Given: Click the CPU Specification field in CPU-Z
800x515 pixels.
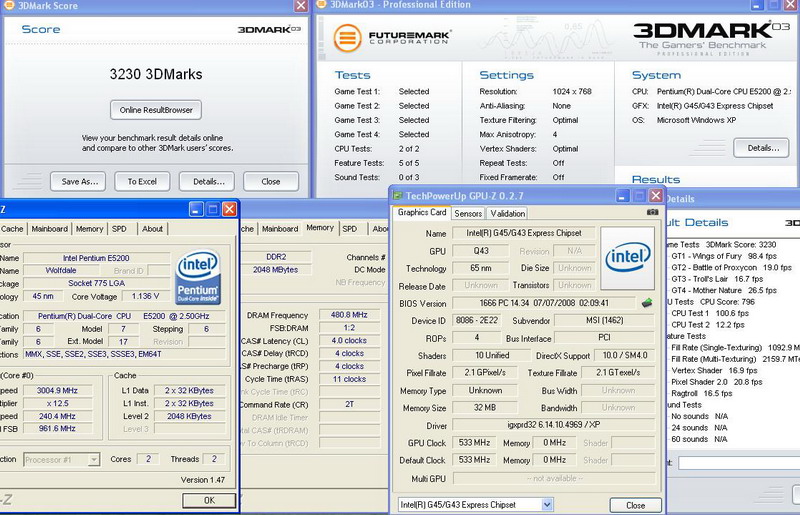Looking at the screenshot, I should pos(123,316).
